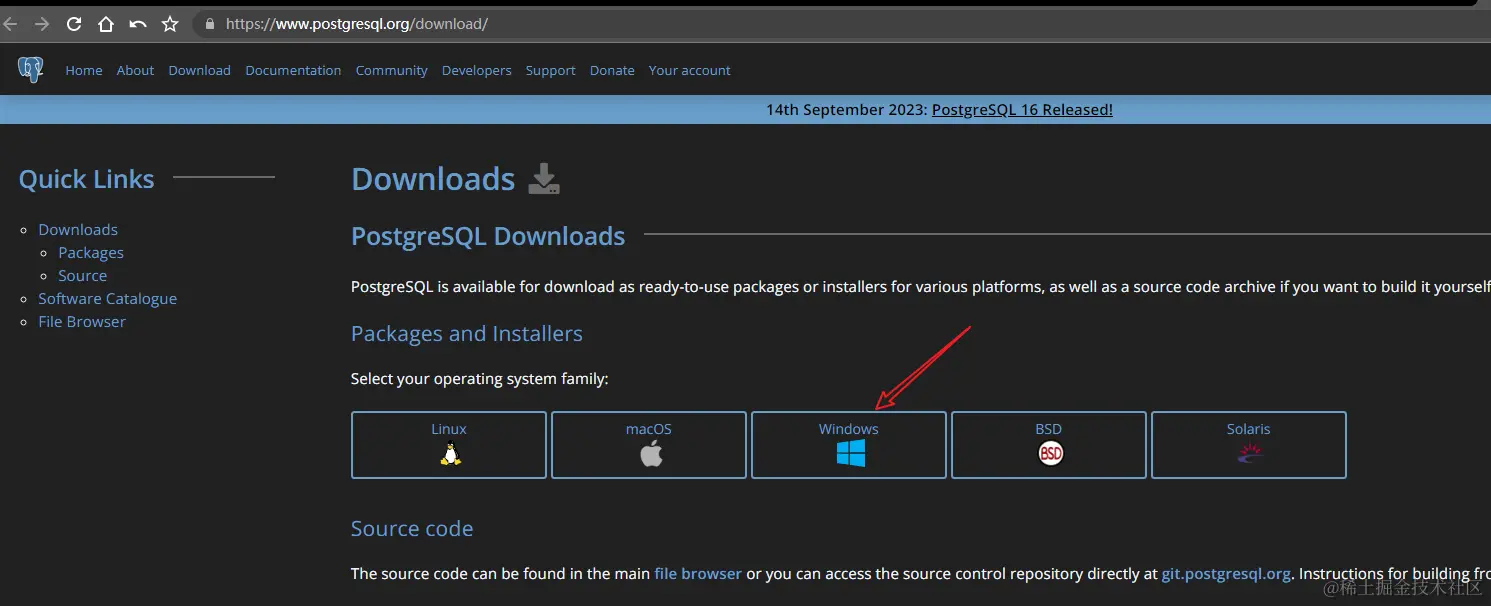Viewport: 1491px width, 606px height.
Task: Open Source in Quick Links
Action: 82,276
